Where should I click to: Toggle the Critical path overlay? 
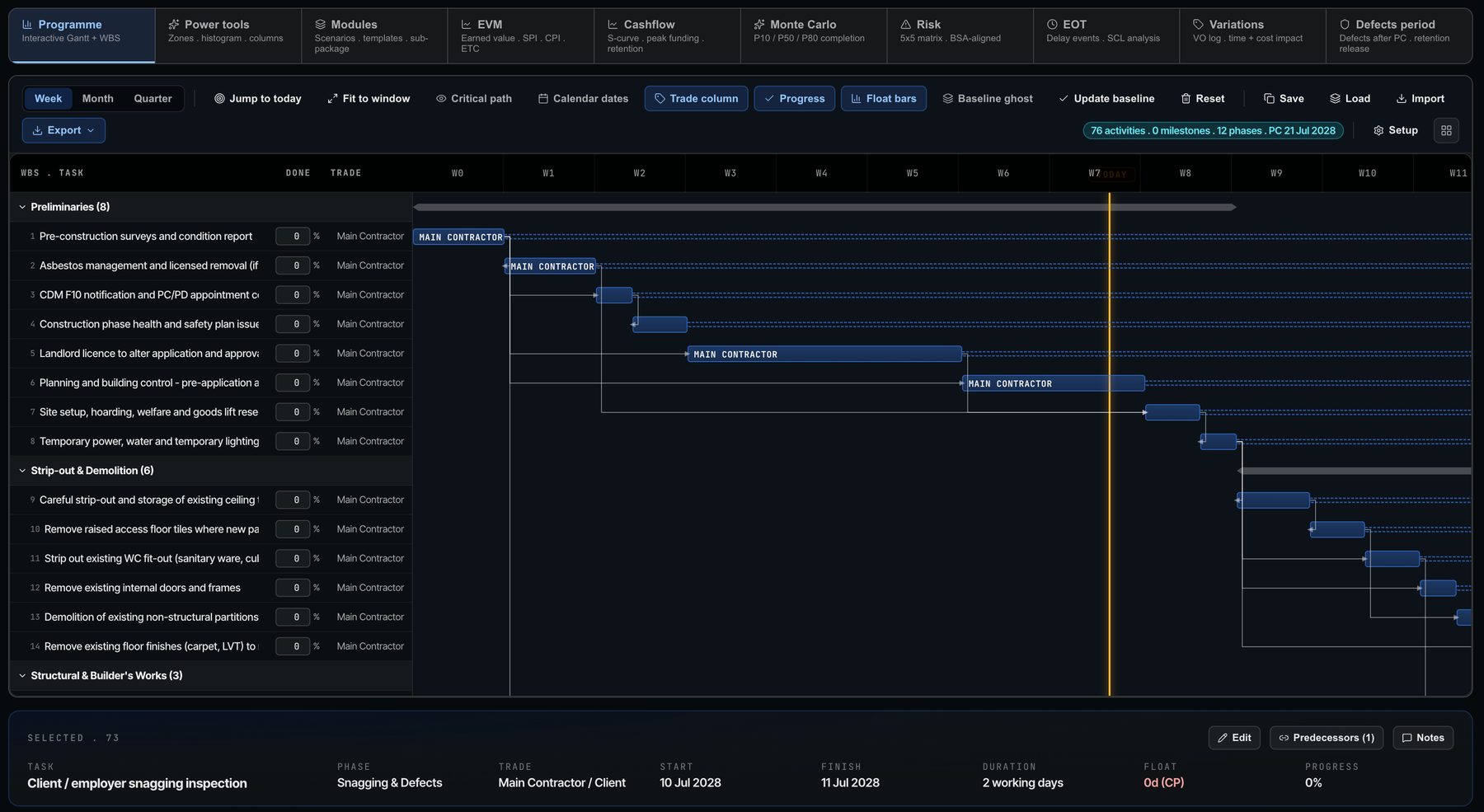pos(474,98)
